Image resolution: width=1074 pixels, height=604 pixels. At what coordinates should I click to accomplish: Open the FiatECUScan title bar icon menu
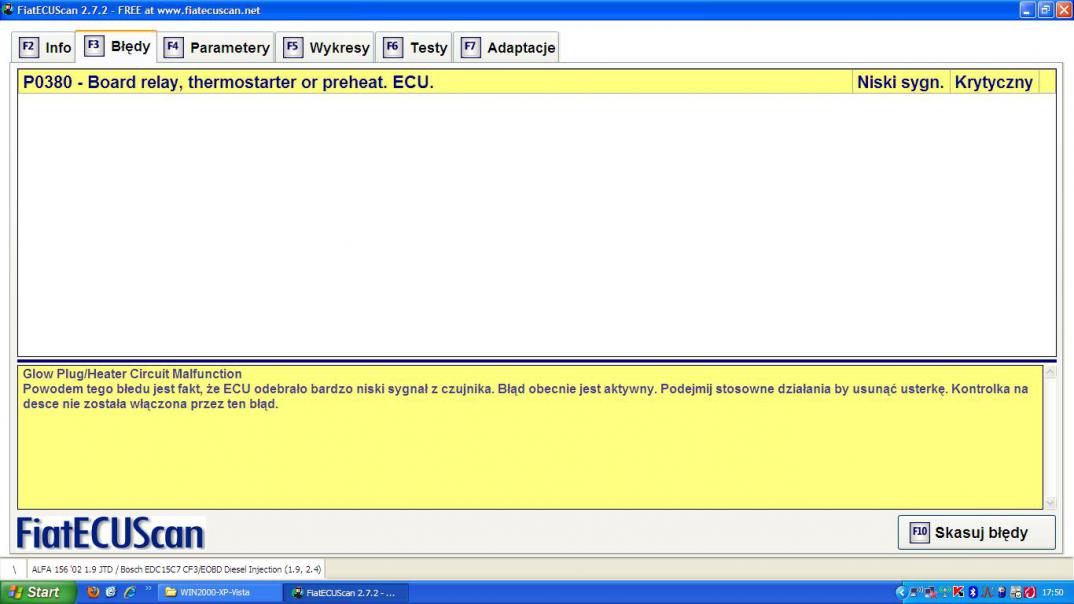(8, 10)
